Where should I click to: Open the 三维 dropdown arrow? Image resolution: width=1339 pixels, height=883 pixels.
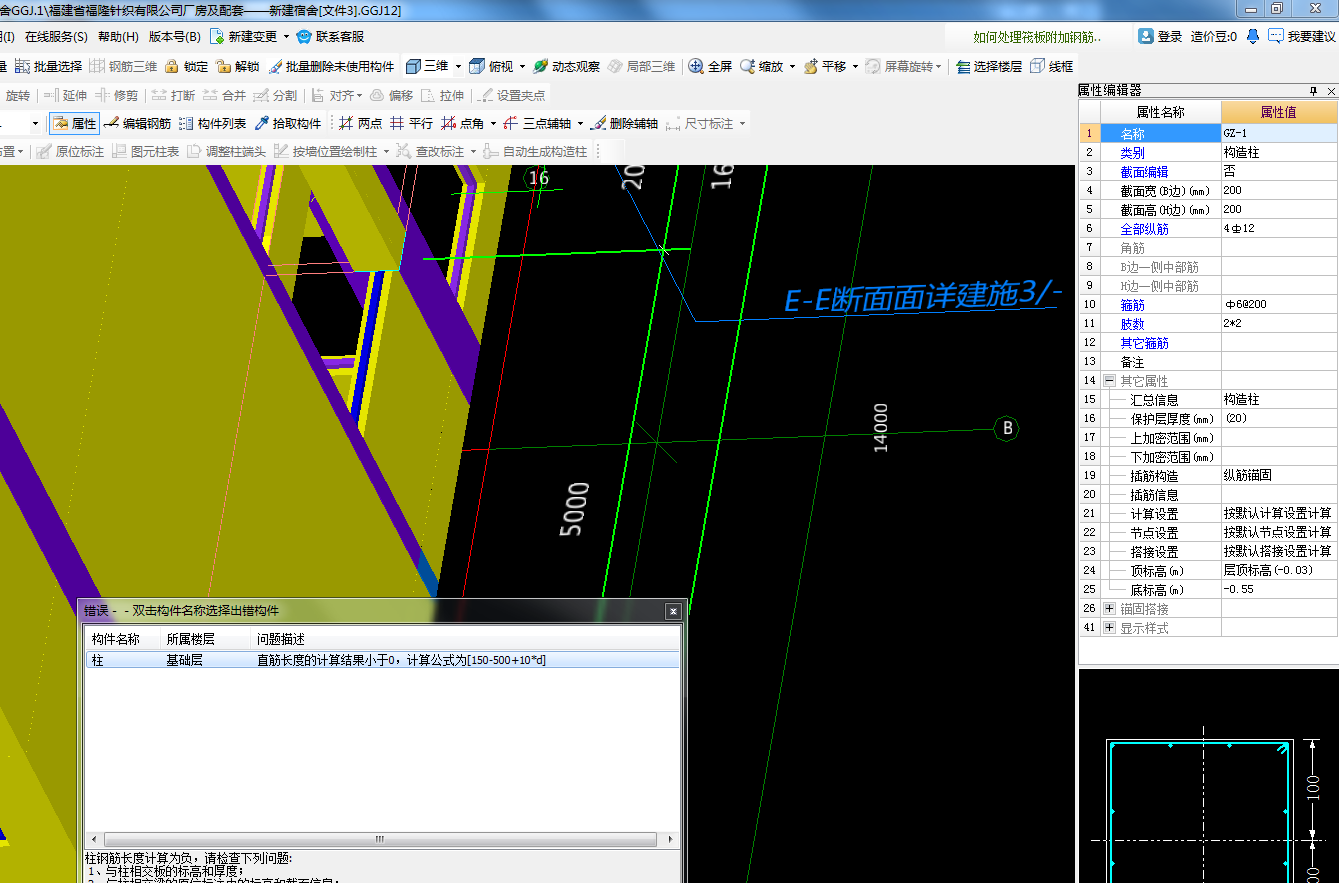pos(458,66)
